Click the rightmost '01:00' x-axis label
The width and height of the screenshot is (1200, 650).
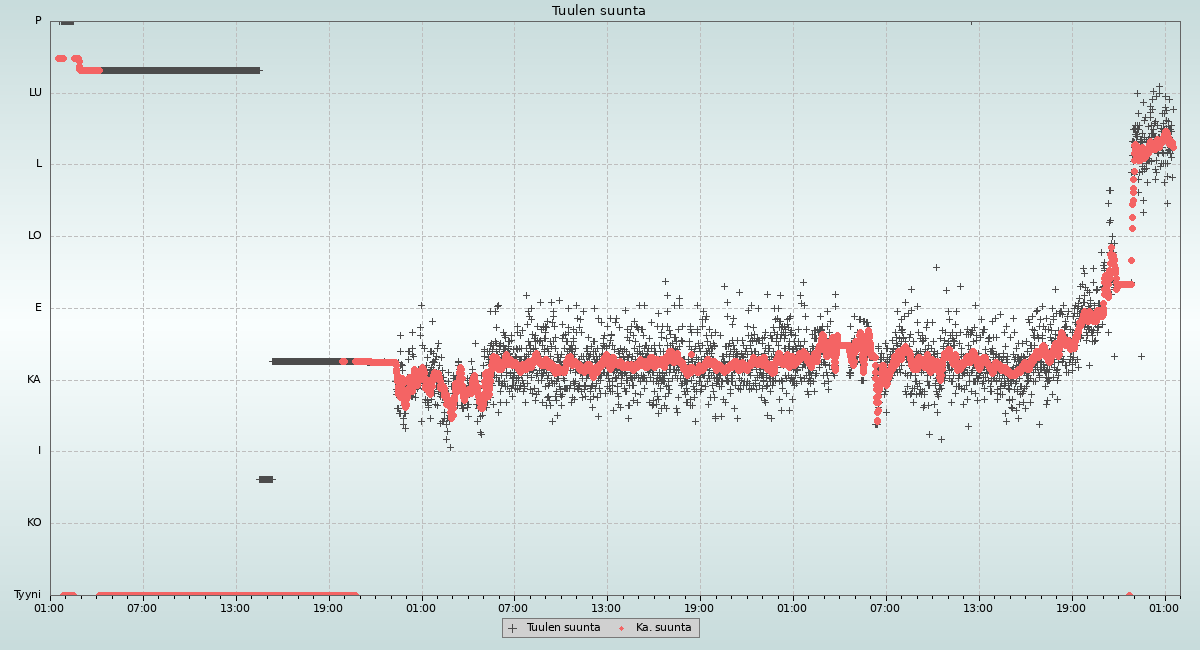coord(1164,608)
